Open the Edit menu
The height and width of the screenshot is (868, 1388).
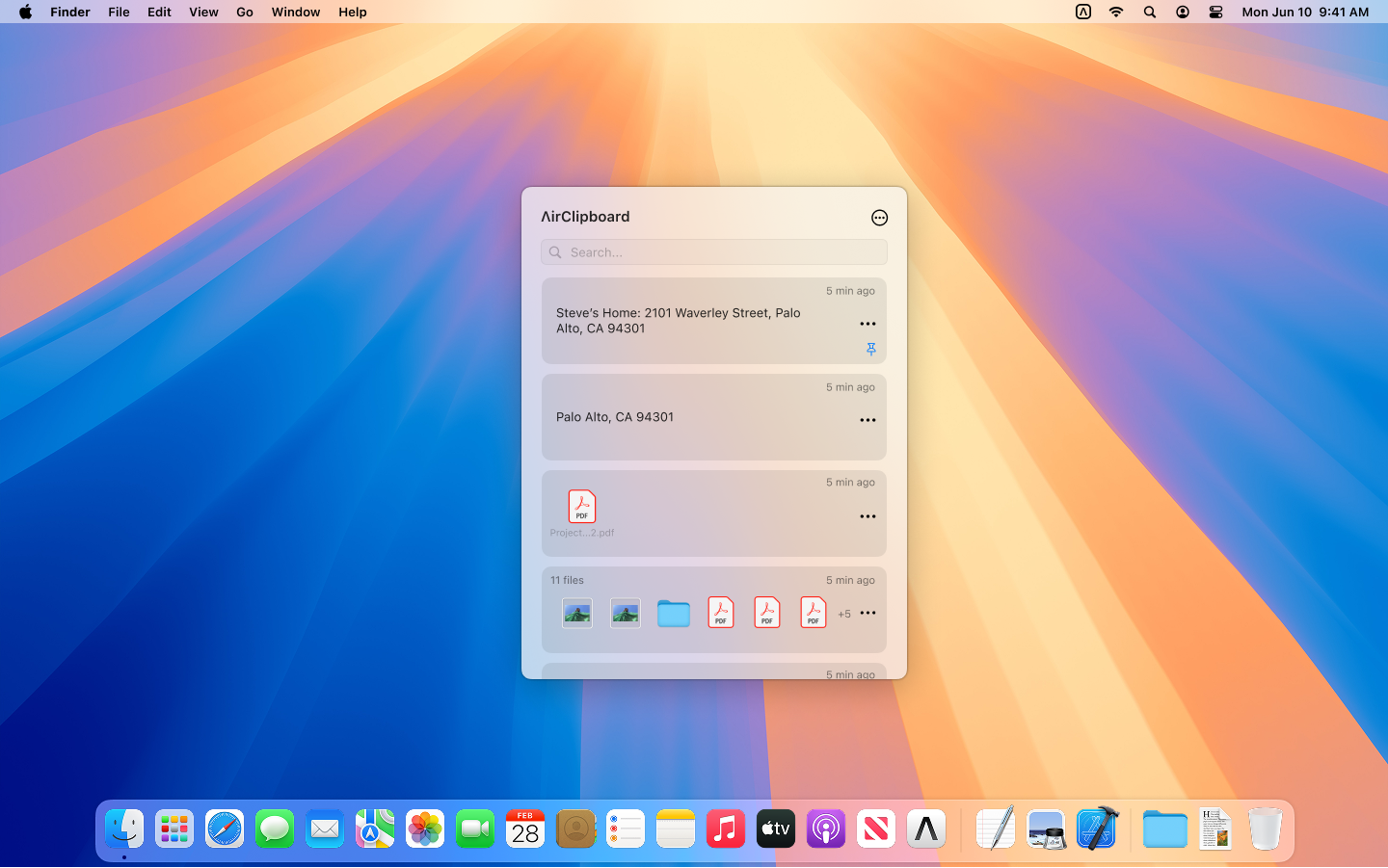point(159,12)
